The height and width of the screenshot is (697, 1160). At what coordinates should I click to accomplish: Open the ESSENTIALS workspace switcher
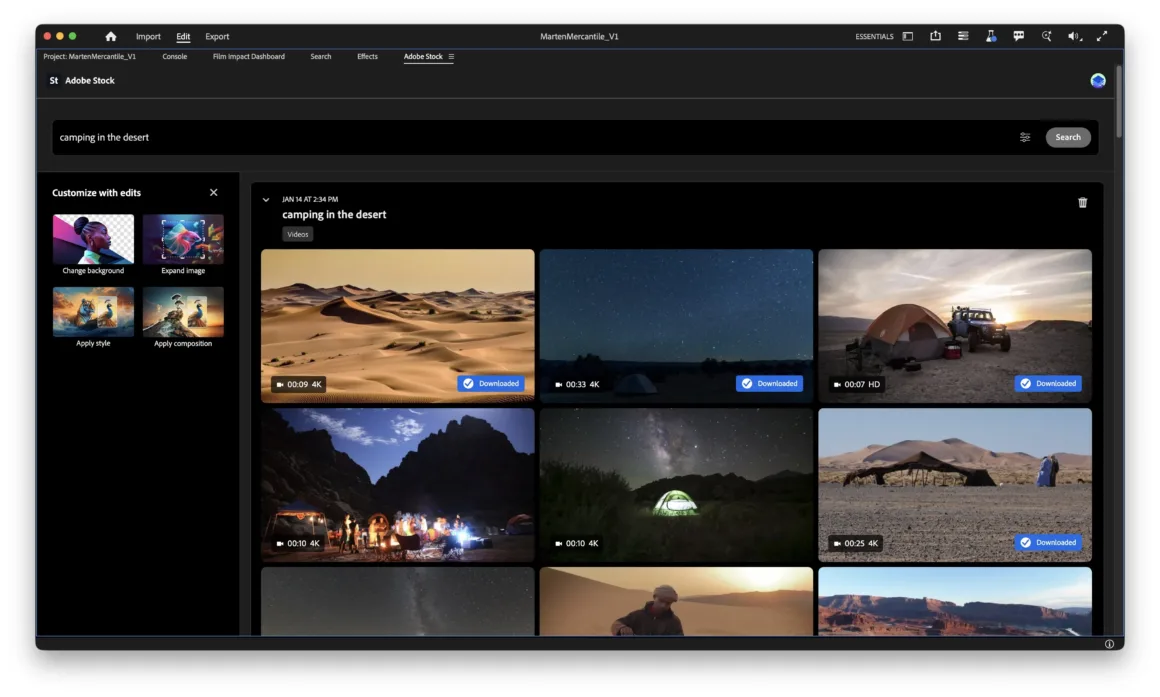(873, 36)
